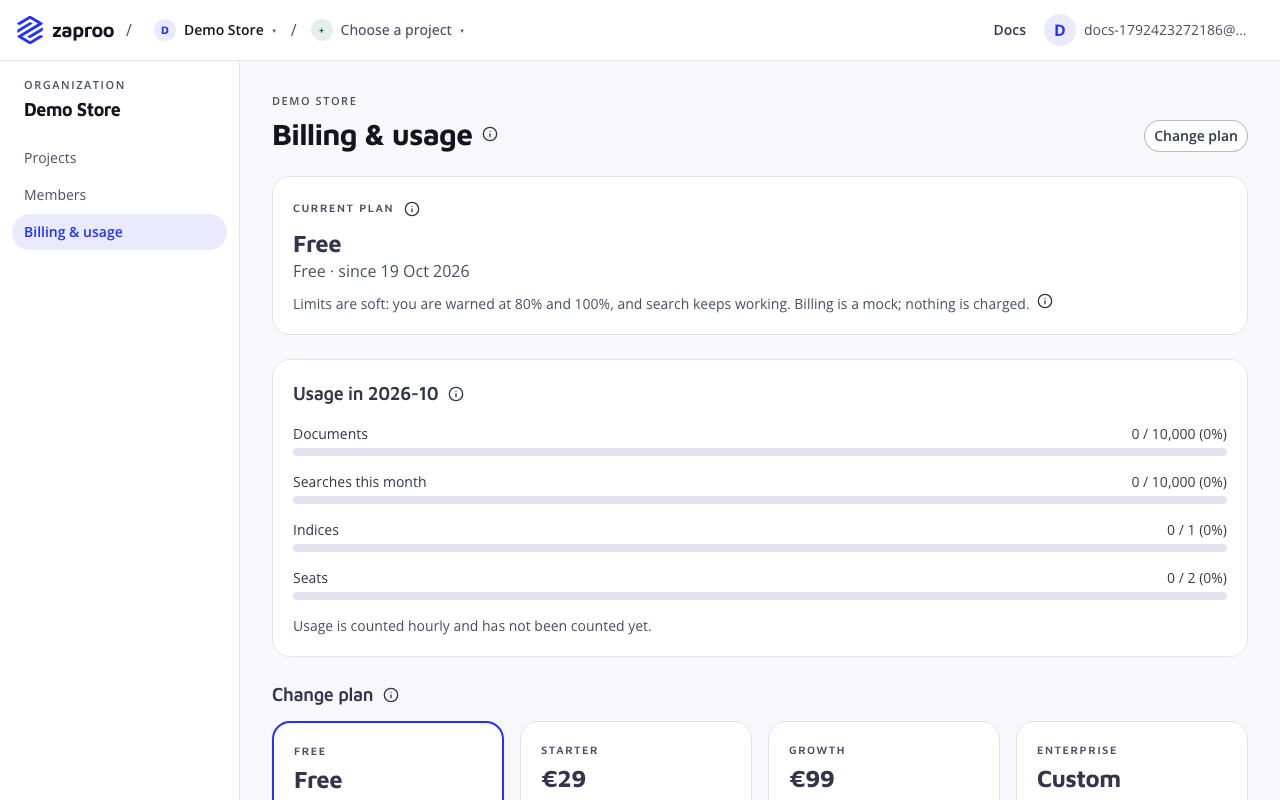The image size is (1280, 800).
Task: Click the Documents '0 / 10,000 (0%)' value
Action: (1179, 434)
